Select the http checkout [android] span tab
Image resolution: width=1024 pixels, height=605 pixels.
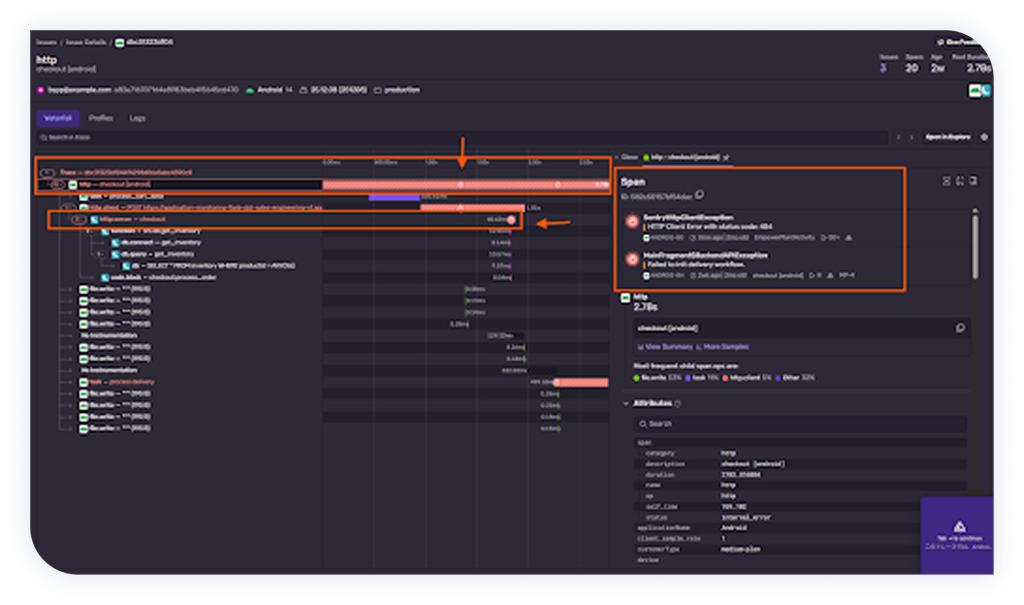[686, 157]
